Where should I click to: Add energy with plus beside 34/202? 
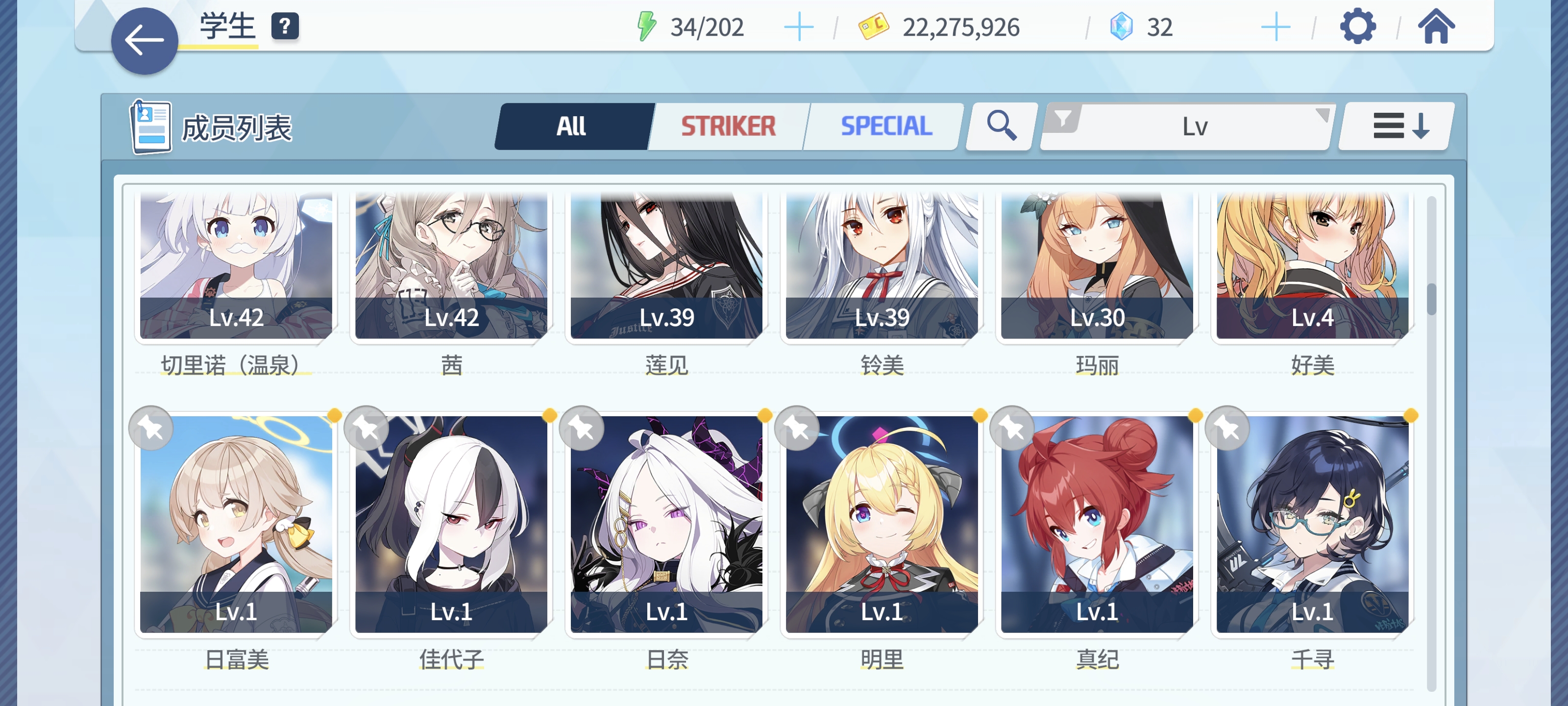coord(799,27)
